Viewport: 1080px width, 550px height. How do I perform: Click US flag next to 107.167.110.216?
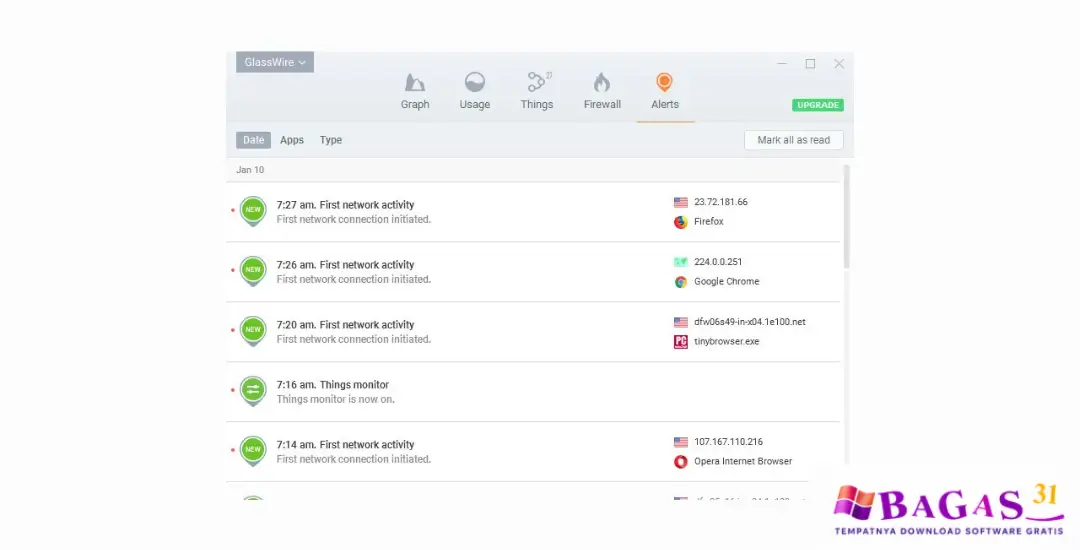(681, 441)
